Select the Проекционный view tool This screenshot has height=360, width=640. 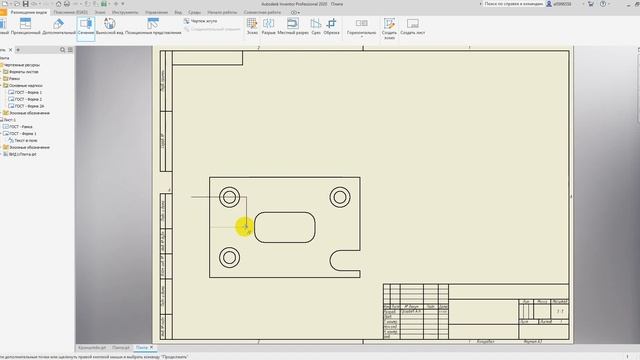25,27
